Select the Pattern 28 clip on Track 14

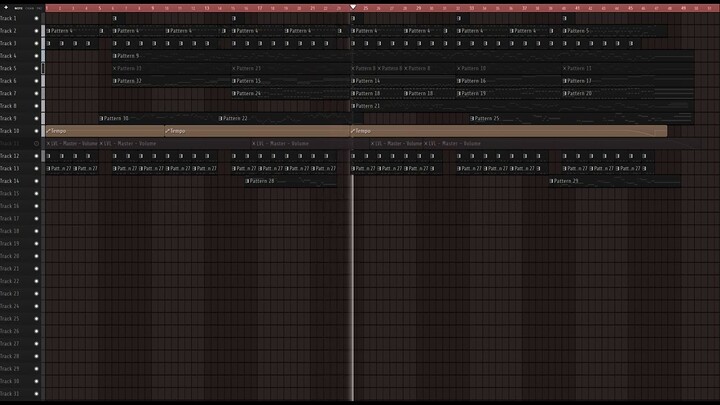click(x=291, y=181)
